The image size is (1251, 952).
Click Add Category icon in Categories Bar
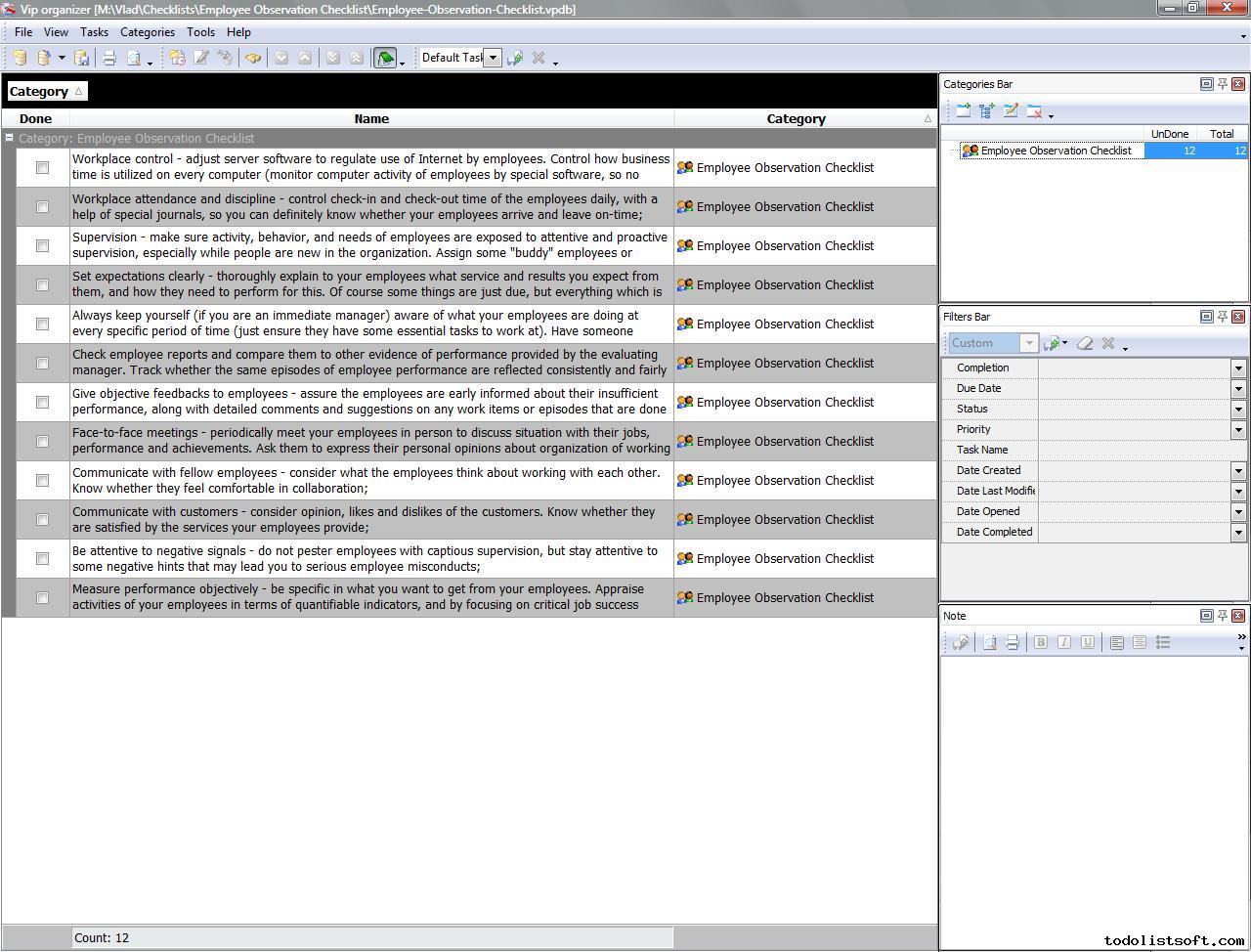963,111
